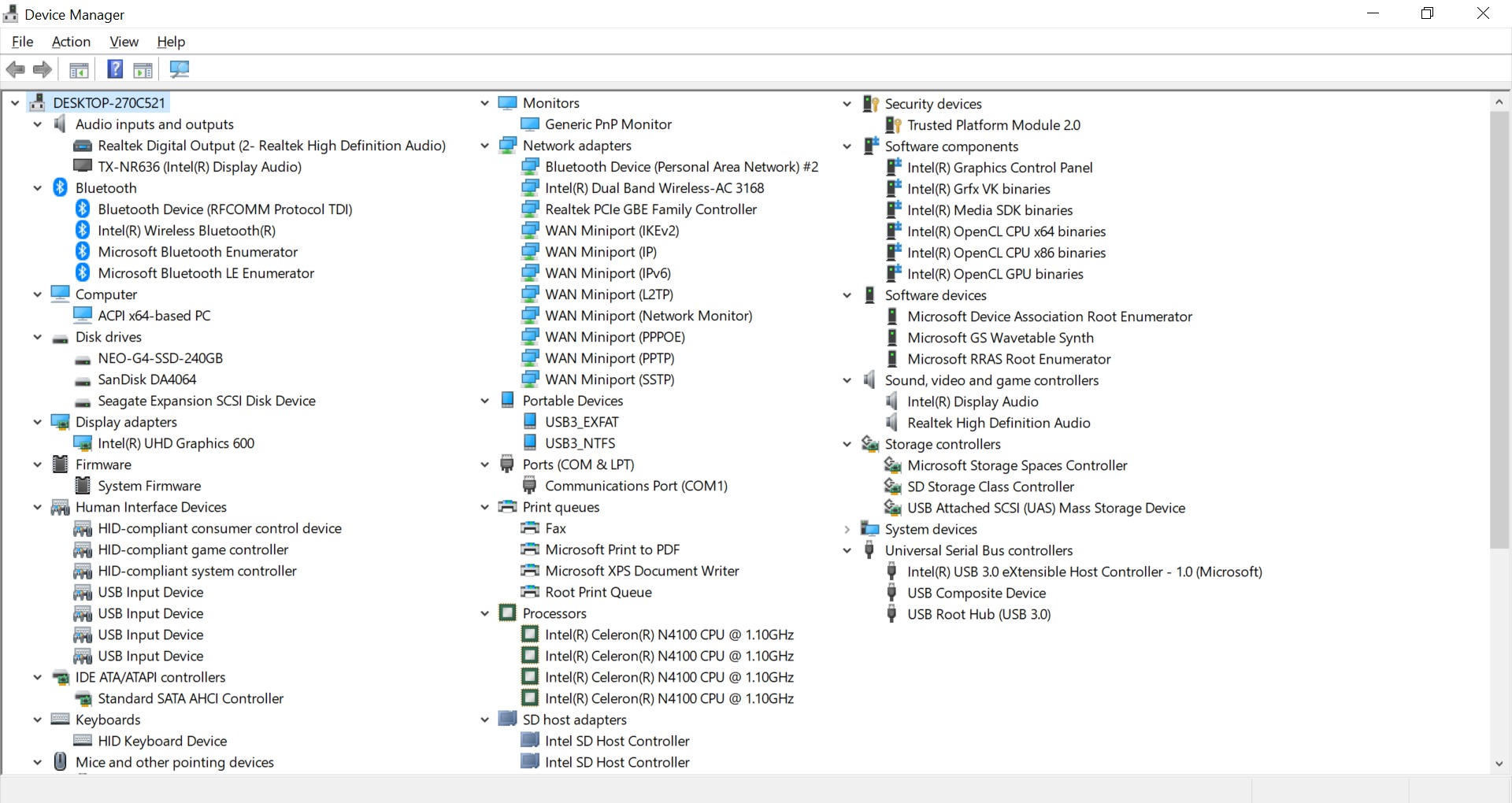The width and height of the screenshot is (1512, 803).
Task: Select SD Storage Class Controller
Action: (x=991, y=487)
